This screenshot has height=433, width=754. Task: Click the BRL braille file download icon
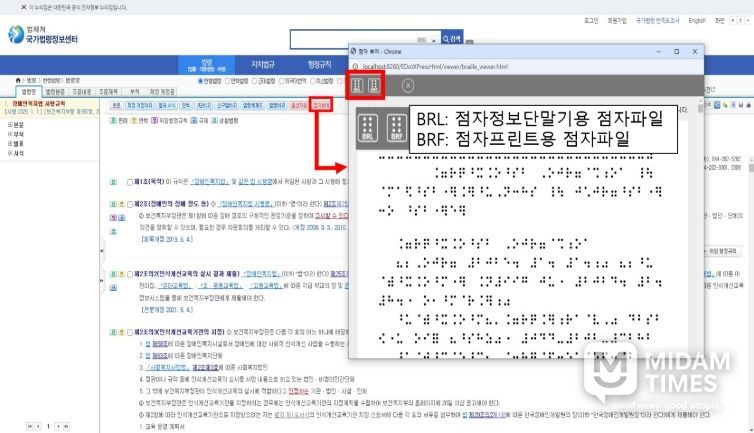pos(357,86)
